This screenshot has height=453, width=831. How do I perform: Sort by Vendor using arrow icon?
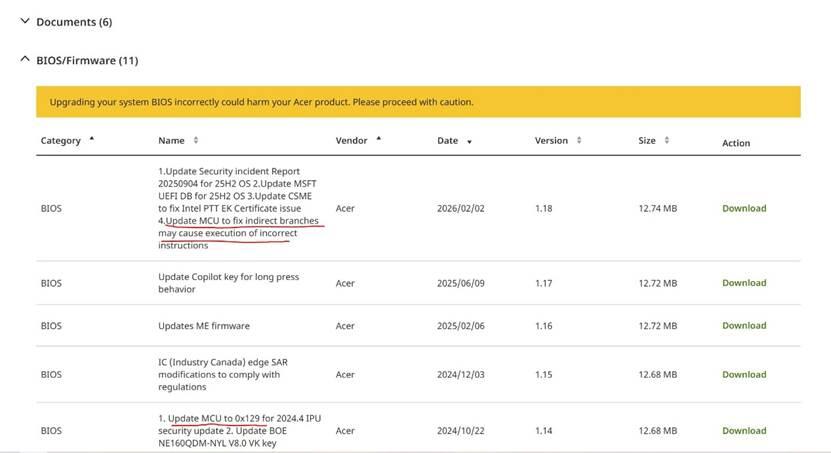(378, 139)
